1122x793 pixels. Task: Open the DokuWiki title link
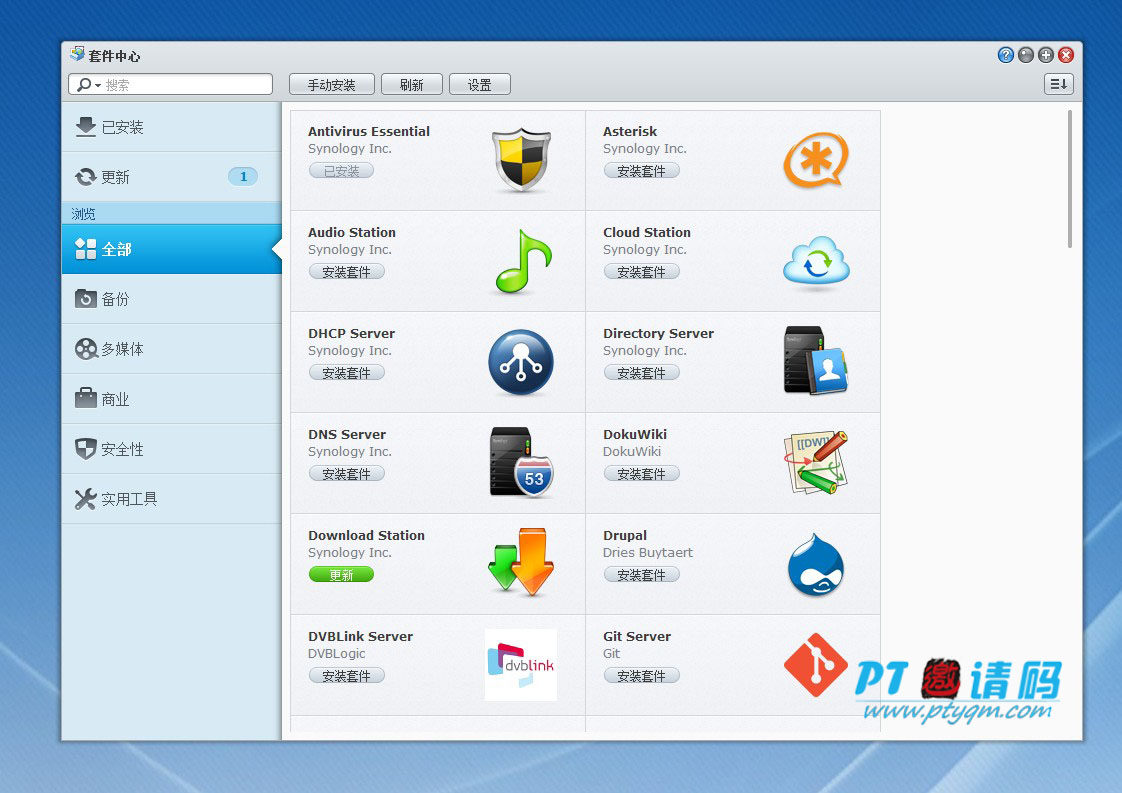(x=635, y=434)
